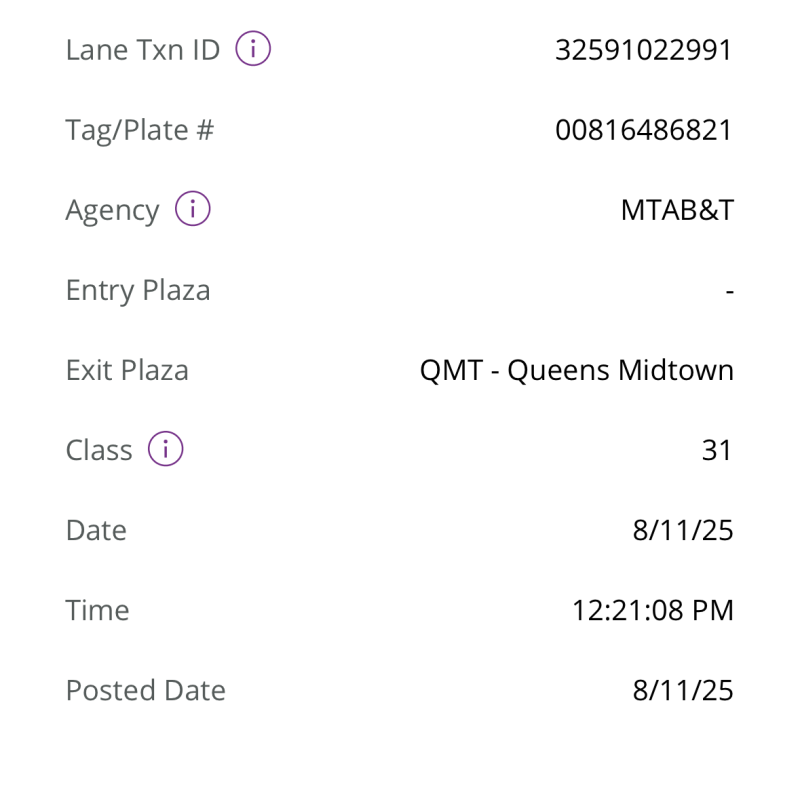Click the QMT - Queens Midtown exit plaza
Screen dimensions: 800x800
coord(576,370)
